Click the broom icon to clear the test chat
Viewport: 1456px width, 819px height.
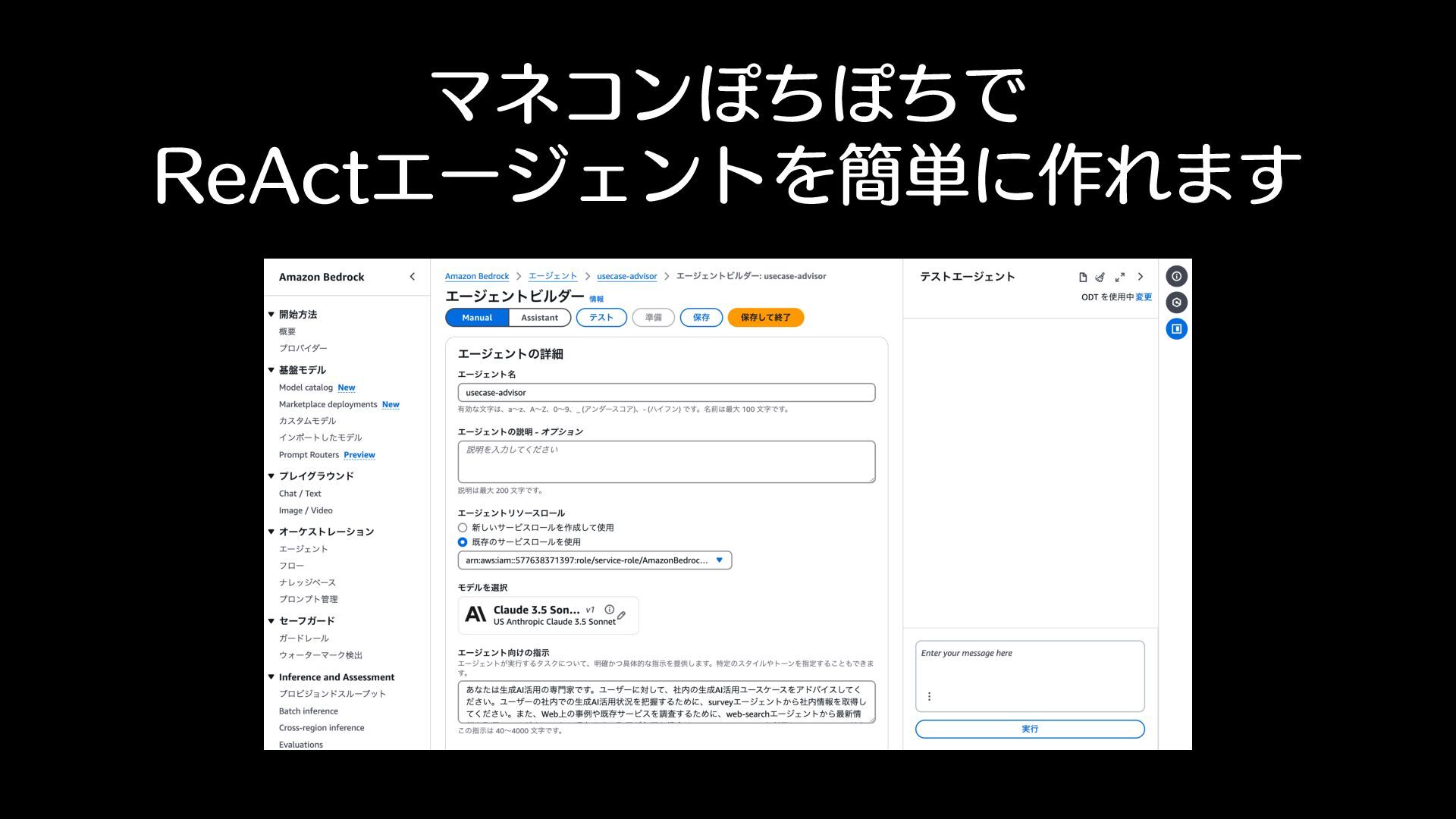[x=1100, y=277]
